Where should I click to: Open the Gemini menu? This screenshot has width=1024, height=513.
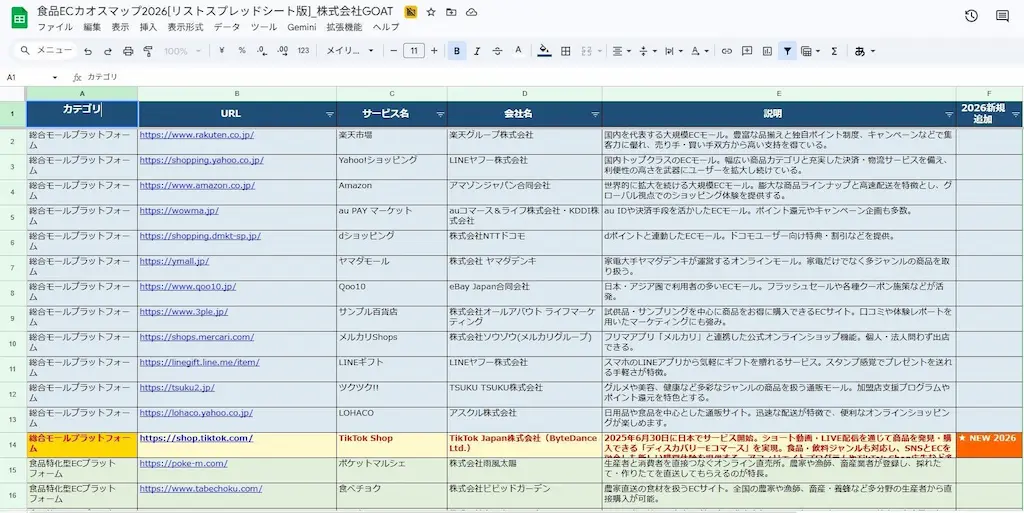[x=302, y=27]
